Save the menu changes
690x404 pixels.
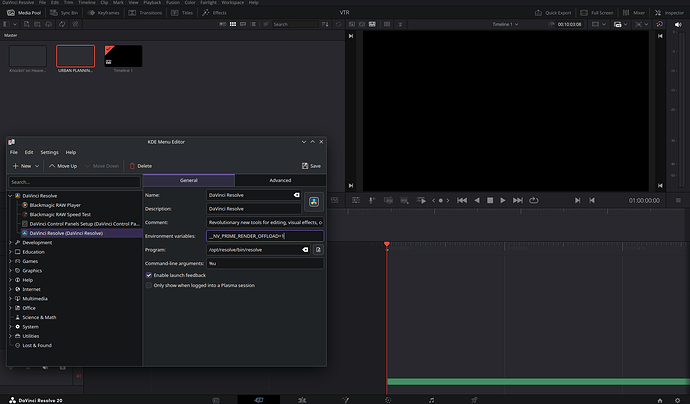(x=311, y=166)
